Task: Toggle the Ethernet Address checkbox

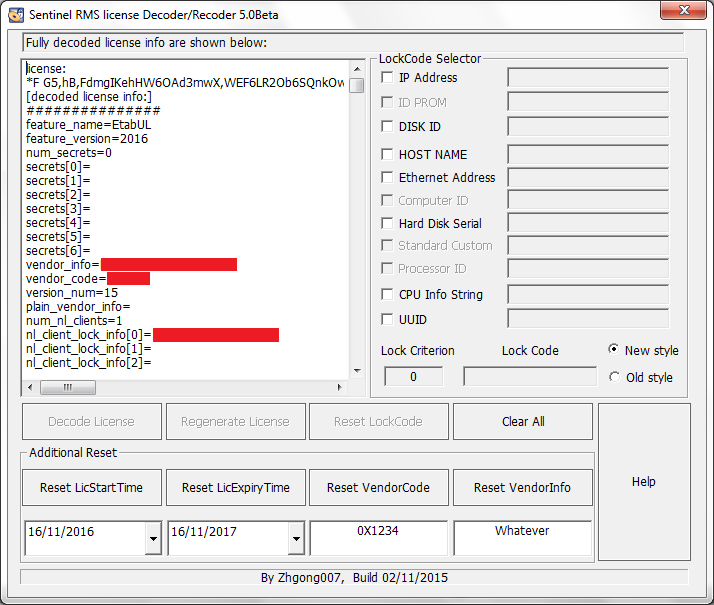Action: pos(387,177)
